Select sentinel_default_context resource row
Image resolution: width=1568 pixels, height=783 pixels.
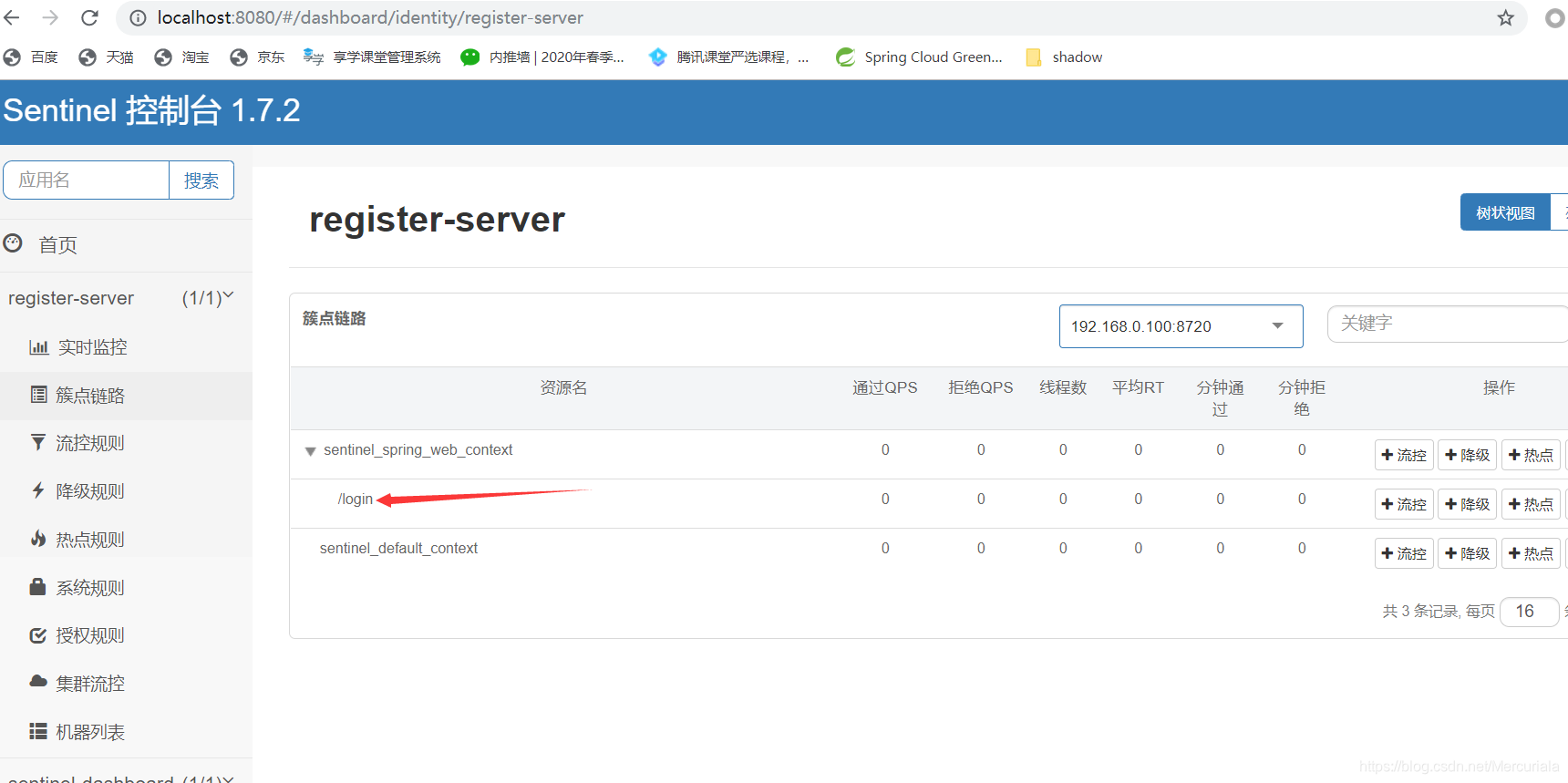point(398,548)
